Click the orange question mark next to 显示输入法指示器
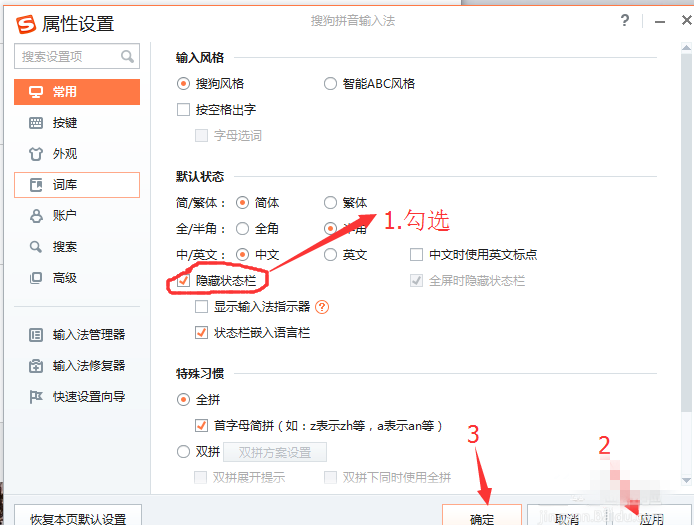 [322, 307]
